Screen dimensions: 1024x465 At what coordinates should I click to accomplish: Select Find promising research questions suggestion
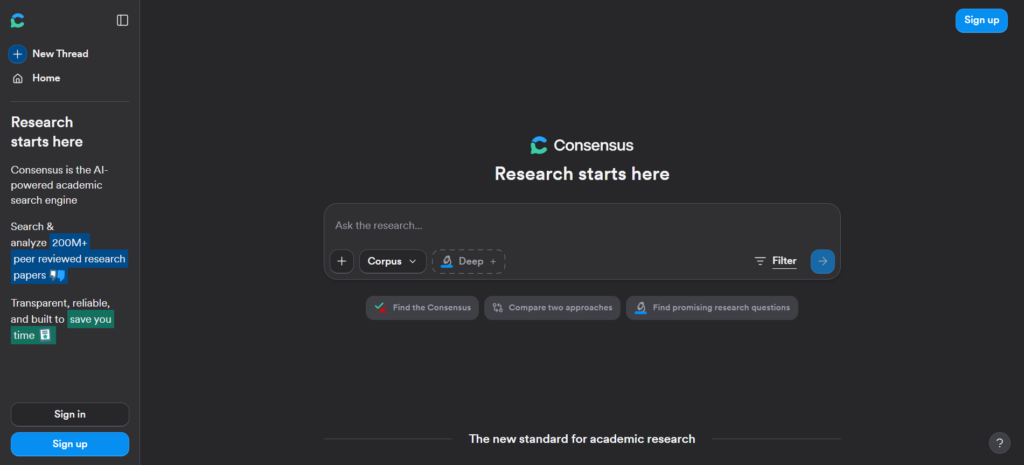coord(712,308)
